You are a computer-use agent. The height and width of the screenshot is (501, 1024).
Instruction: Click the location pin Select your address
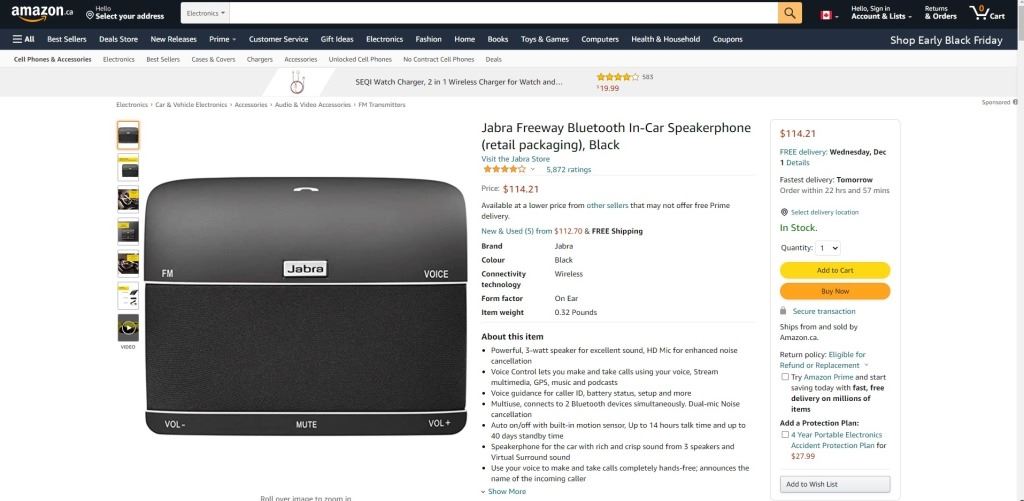[125, 13]
